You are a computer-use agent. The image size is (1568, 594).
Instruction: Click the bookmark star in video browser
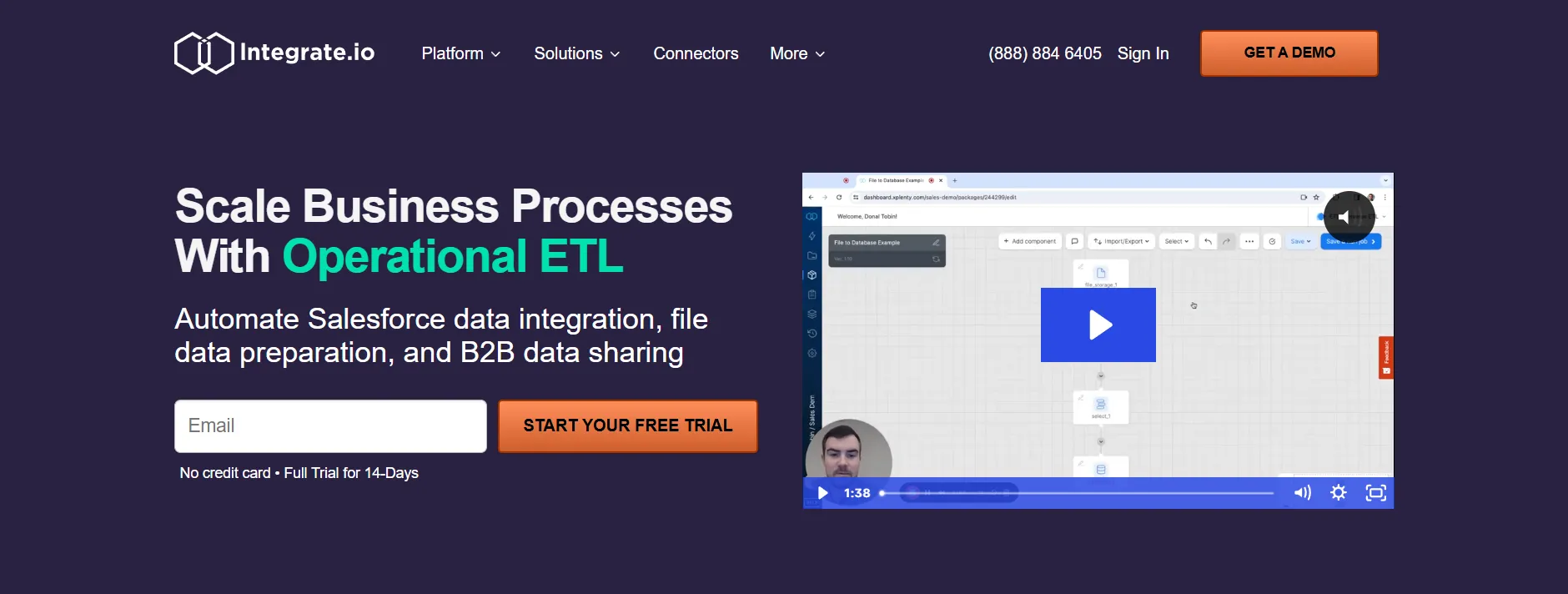click(1316, 198)
